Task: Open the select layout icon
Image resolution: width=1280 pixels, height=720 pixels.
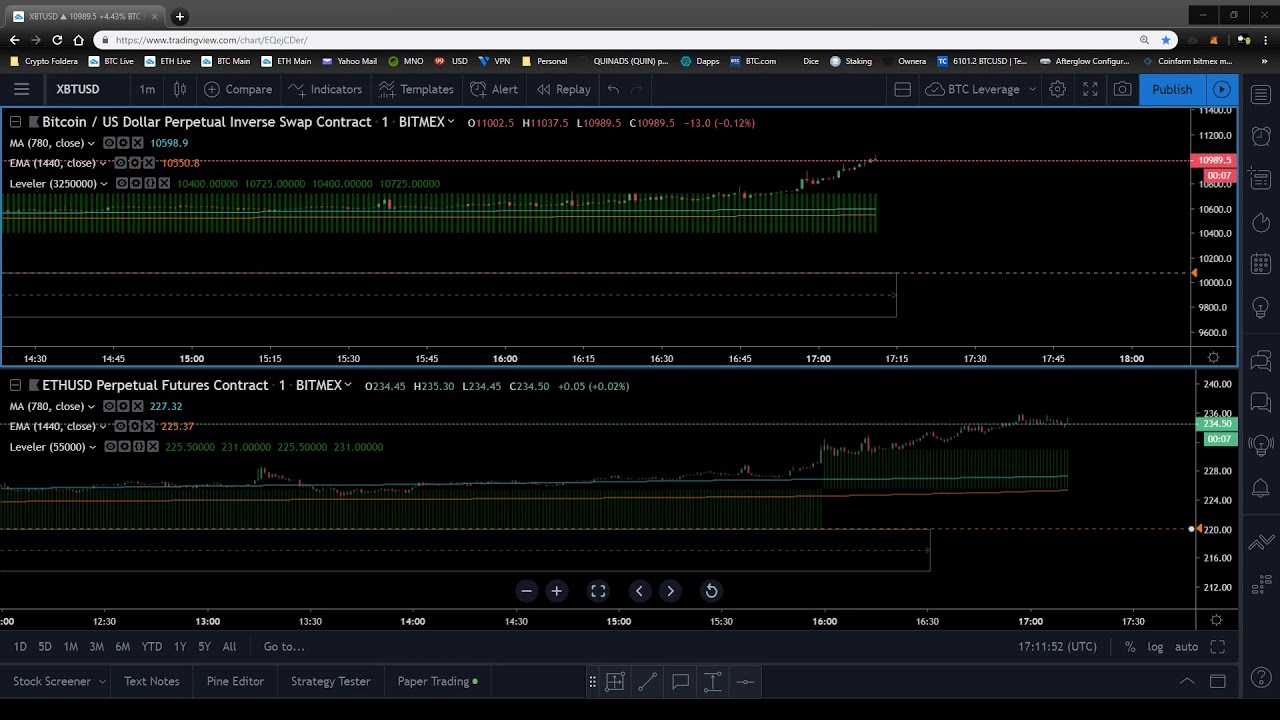Action: (902, 89)
